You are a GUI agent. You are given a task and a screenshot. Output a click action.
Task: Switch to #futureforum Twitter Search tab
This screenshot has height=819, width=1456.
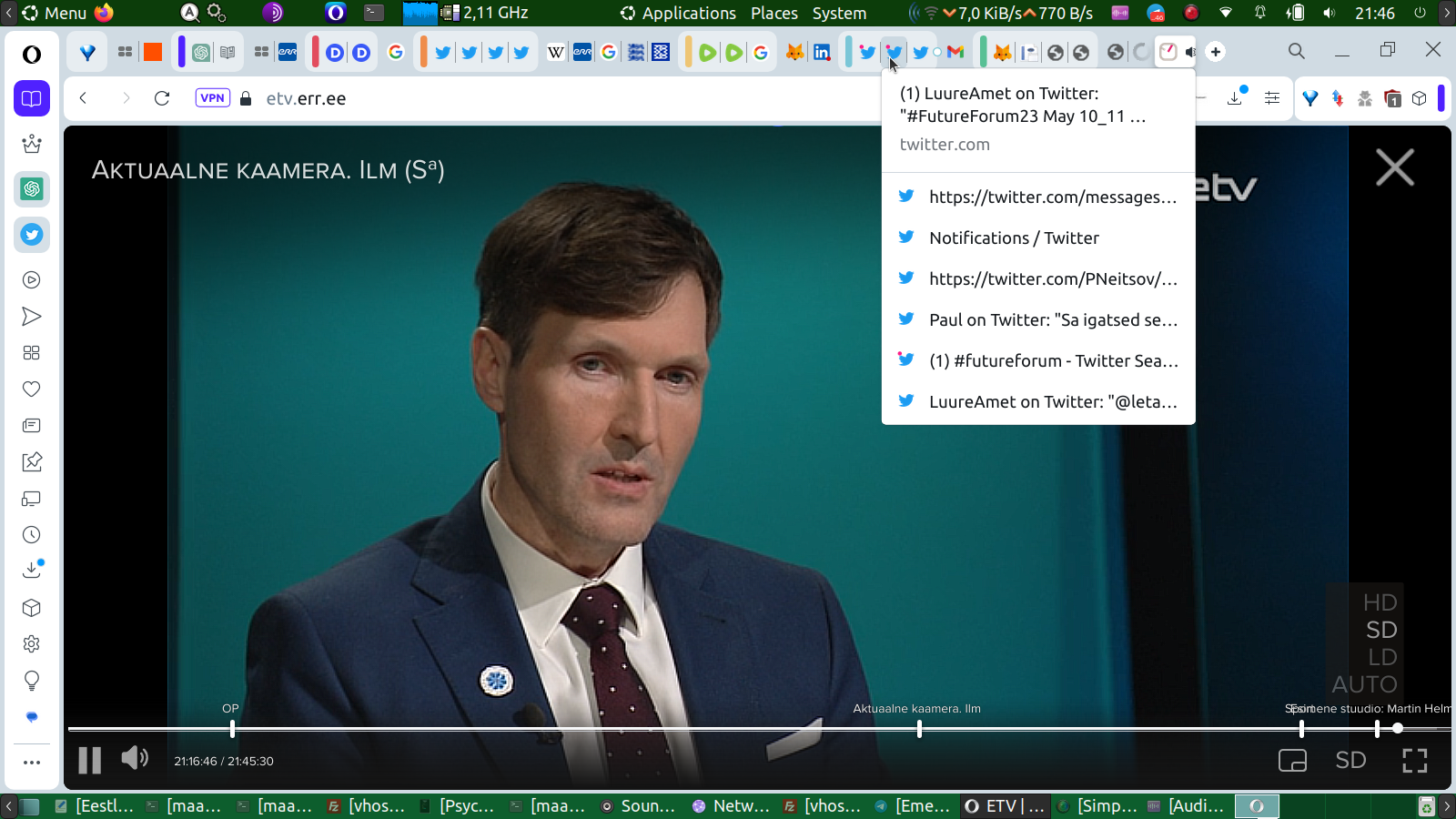[1053, 361]
